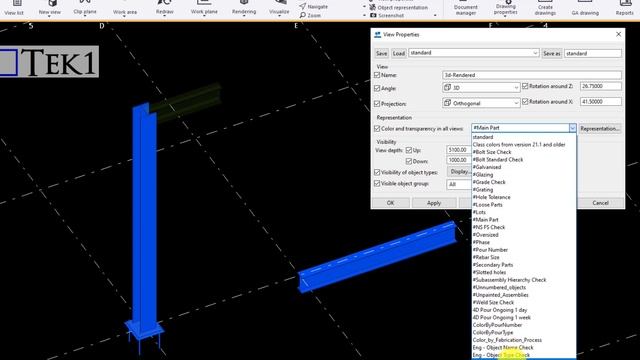Pick '#Phase' in the dropdown list
The image size is (640, 360).
[524, 242]
